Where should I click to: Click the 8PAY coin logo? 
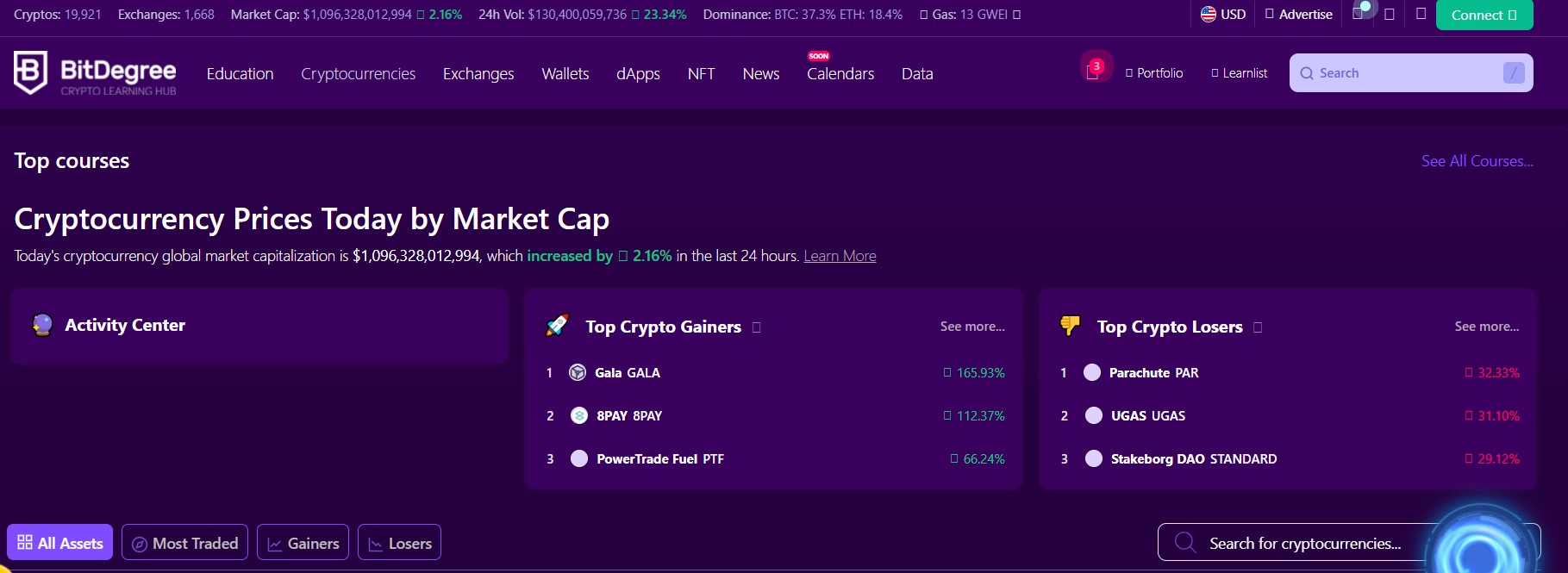tap(579, 415)
